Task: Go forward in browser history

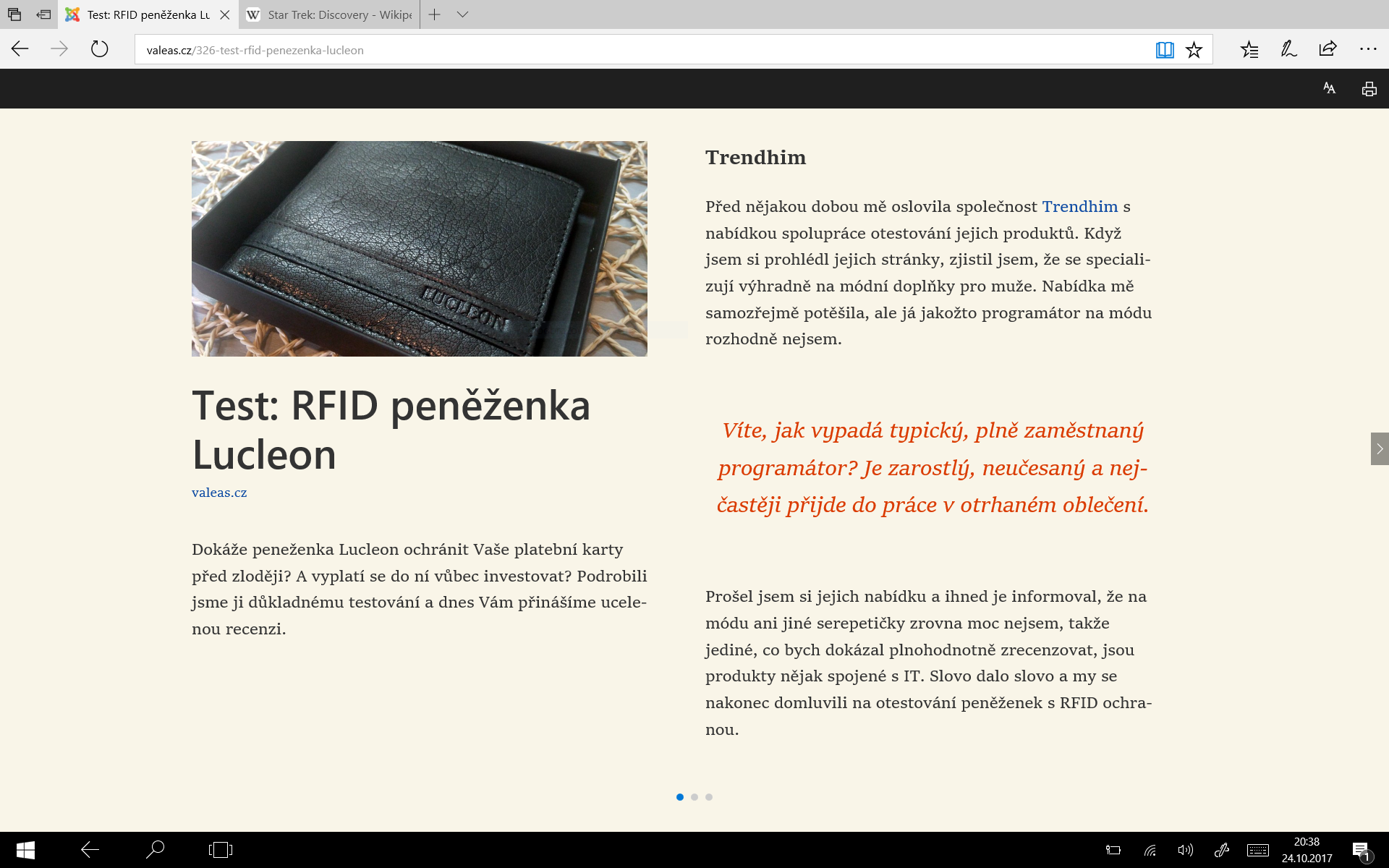Action: pos(59,49)
